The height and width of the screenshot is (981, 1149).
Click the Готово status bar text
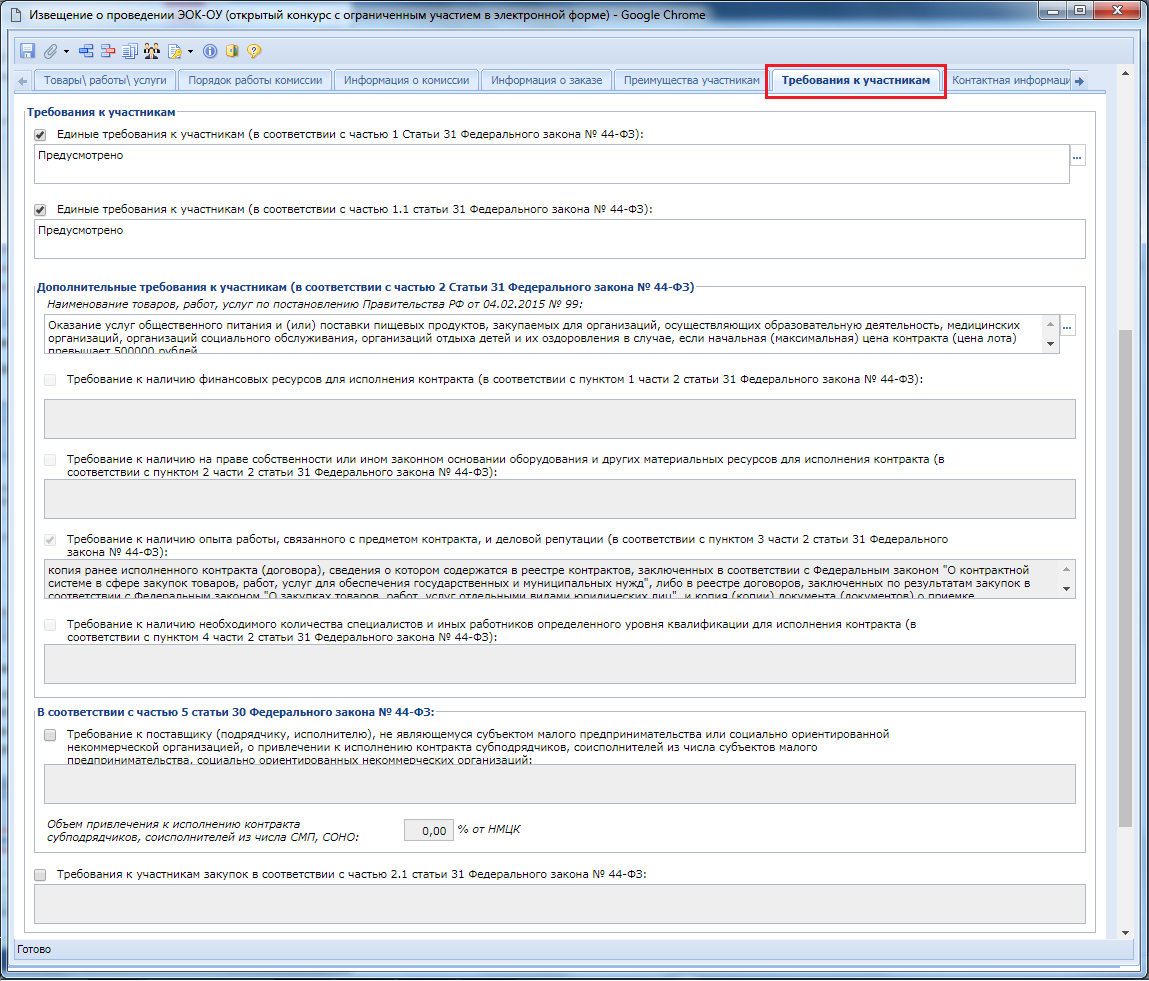(34, 949)
